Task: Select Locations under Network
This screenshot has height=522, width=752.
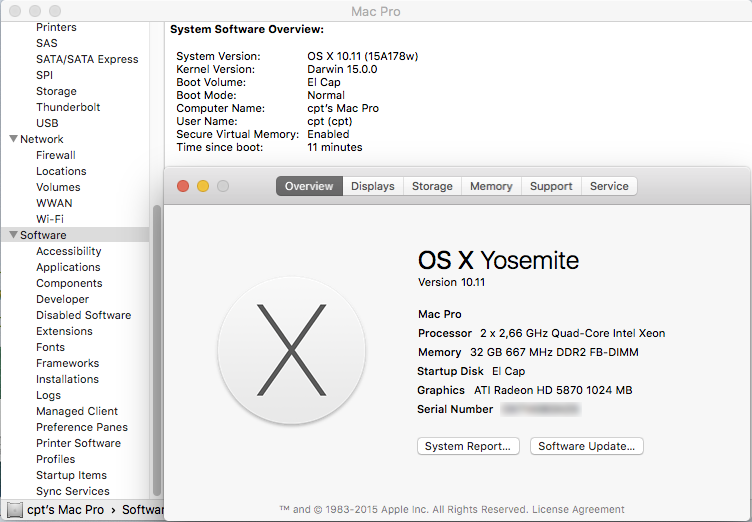Action: [61, 171]
